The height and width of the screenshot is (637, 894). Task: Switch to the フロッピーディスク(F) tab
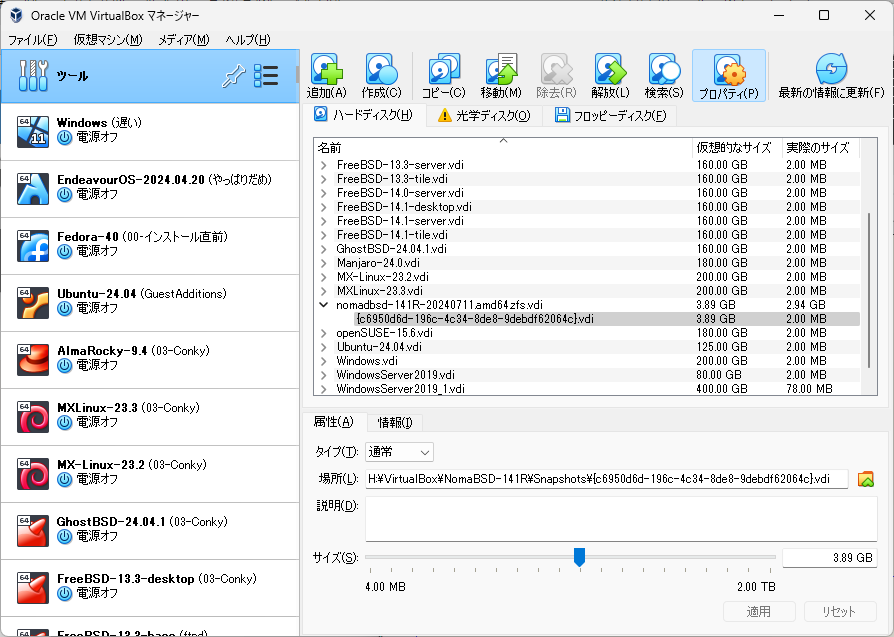[611, 116]
